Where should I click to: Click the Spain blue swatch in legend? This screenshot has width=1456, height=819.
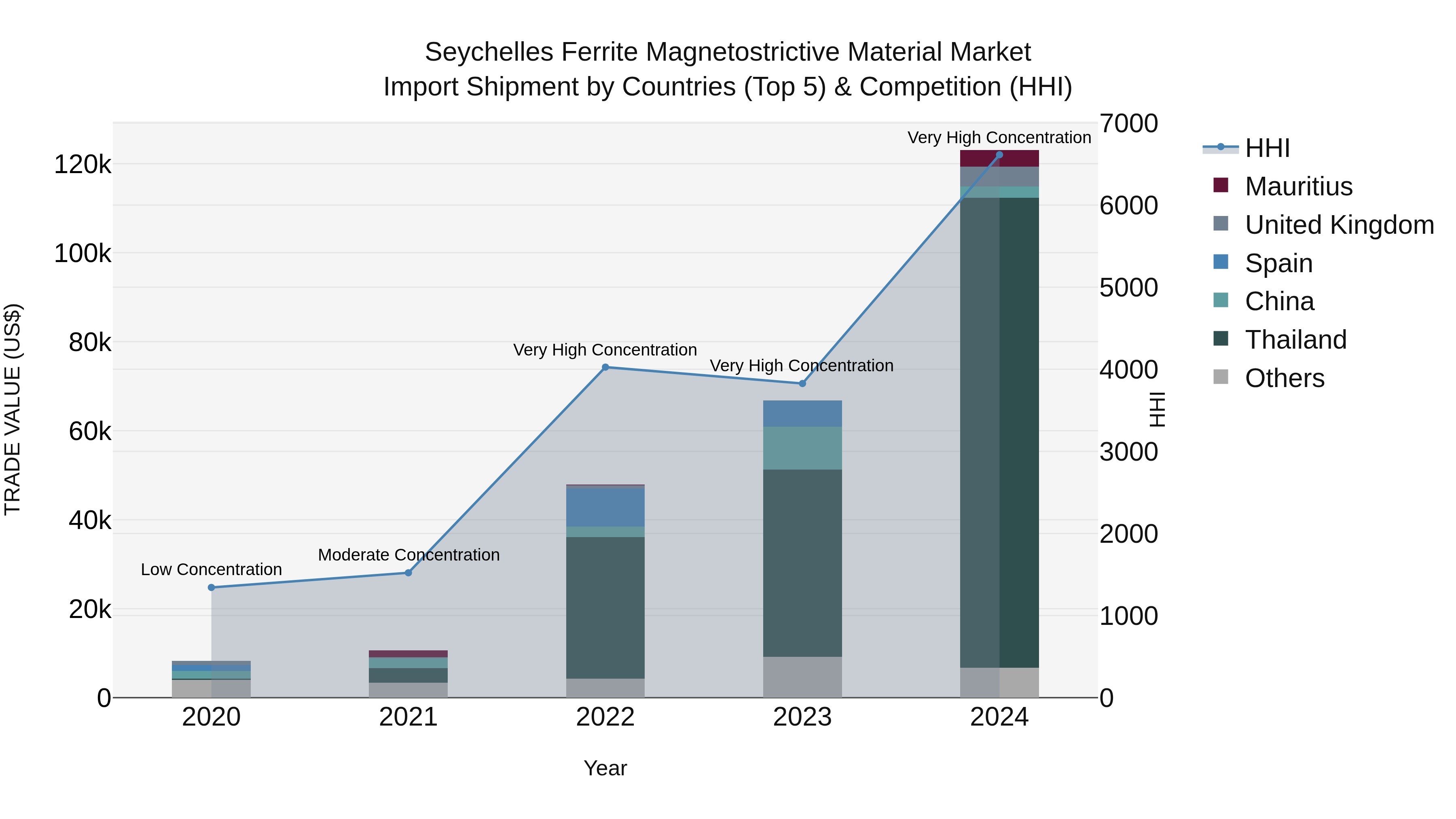click(x=1221, y=262)
